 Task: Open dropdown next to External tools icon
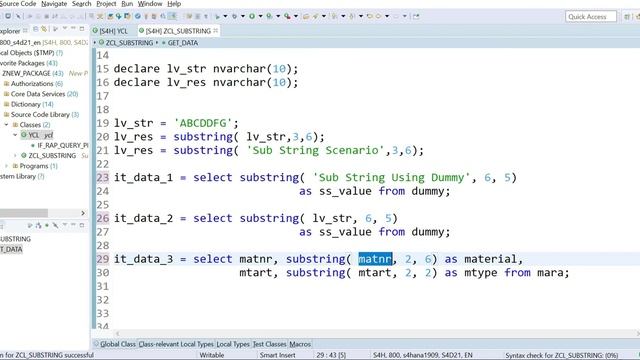(x=296, y=16)
